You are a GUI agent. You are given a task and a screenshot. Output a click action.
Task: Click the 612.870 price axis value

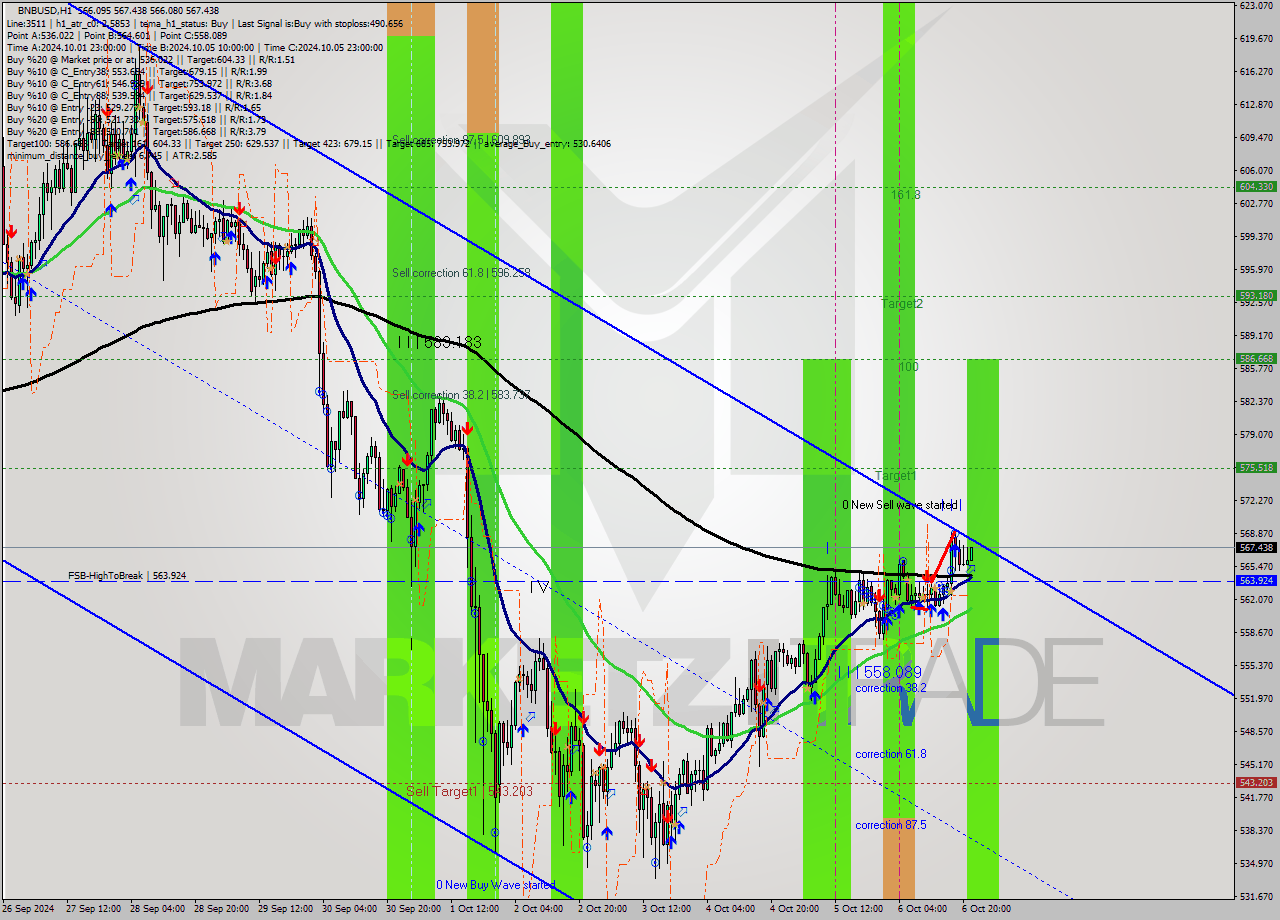click(x=1256, y=104)
